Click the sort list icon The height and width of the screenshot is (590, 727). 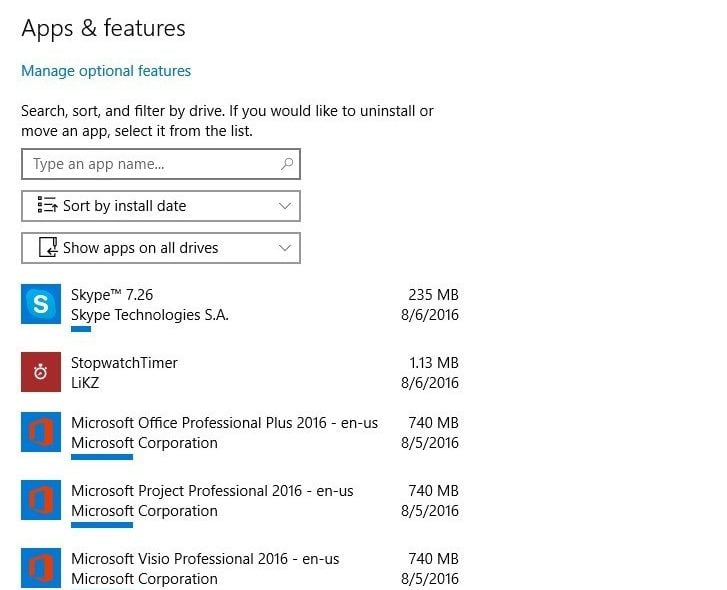point(47,205)
